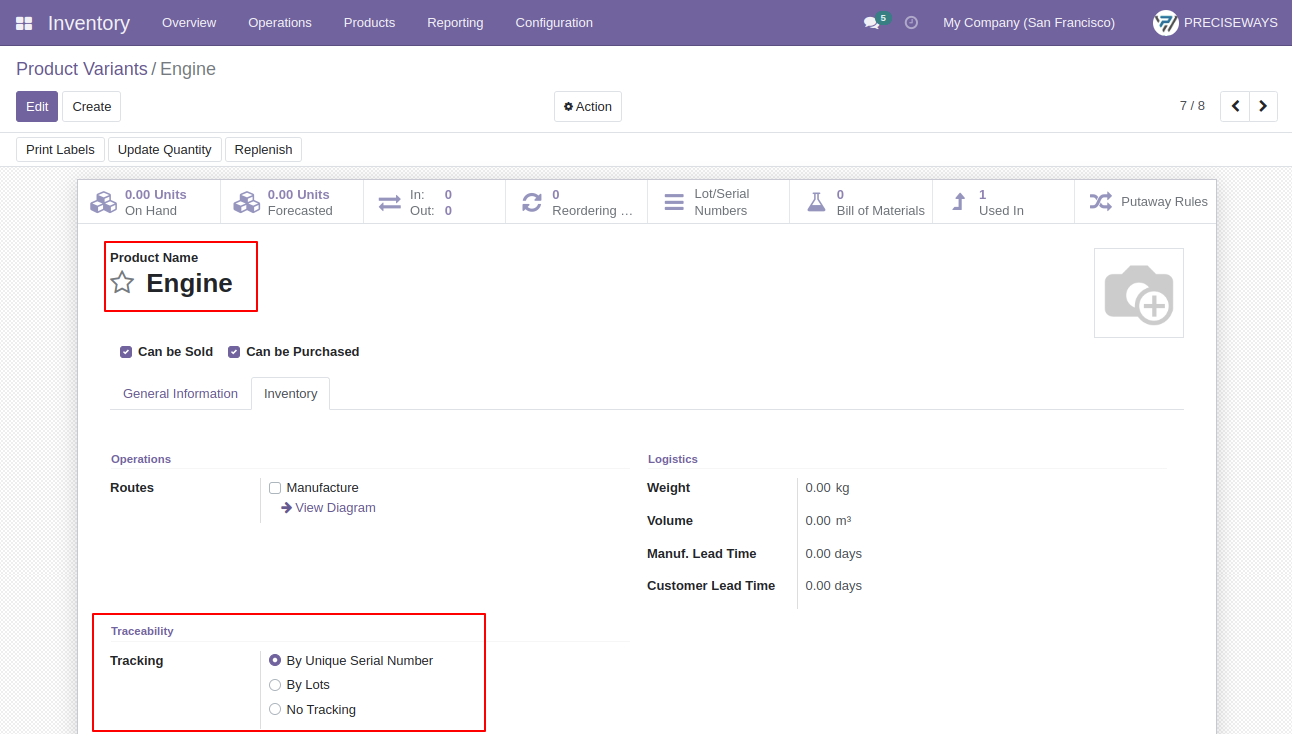Viewport: 1292px width, 734px height.
Task: Toggle the Manufacture route checkbox
Action: [275, 488]
